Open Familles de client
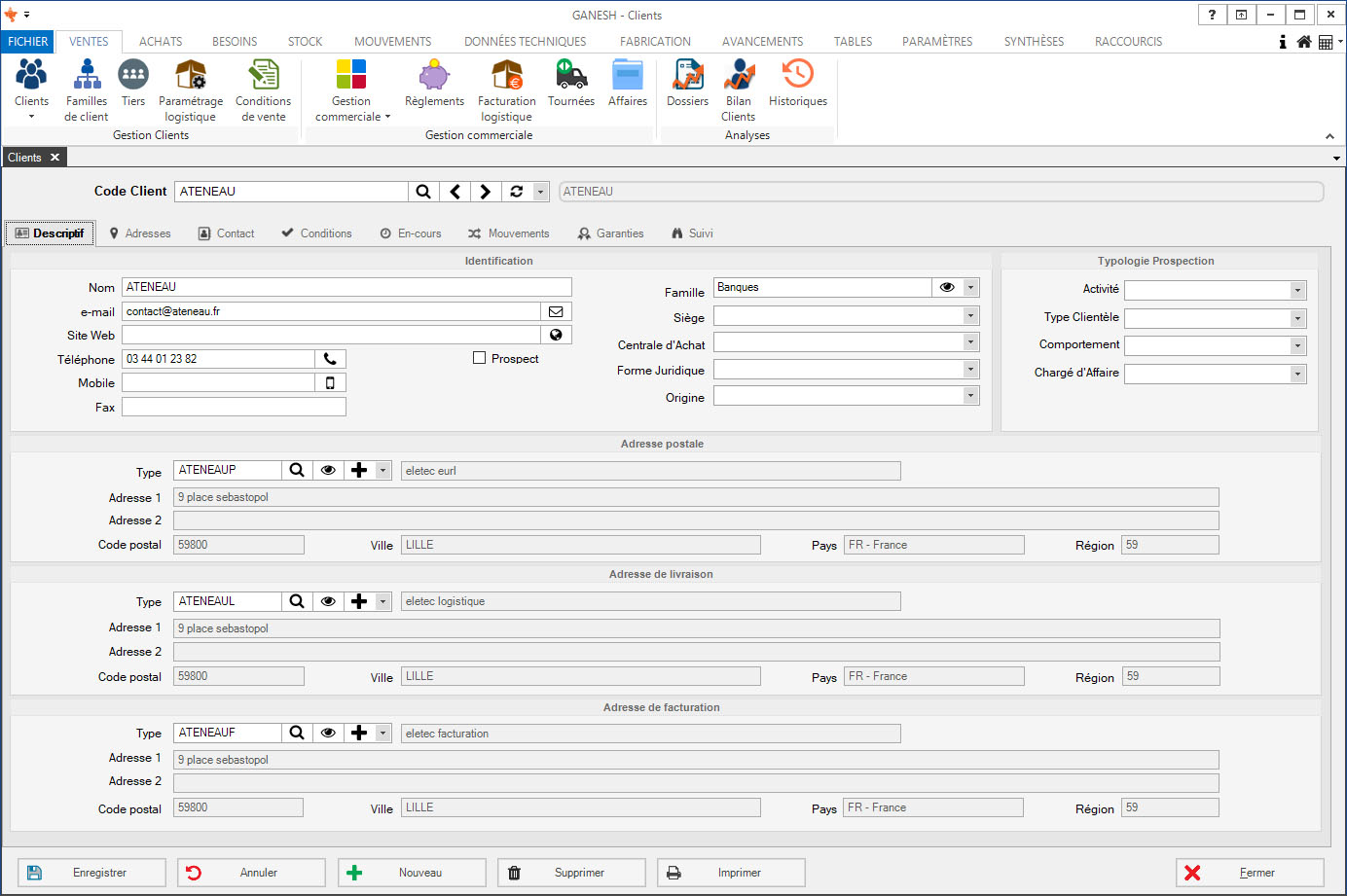This screenshot has height=896, width=1347. coord(87,90)
